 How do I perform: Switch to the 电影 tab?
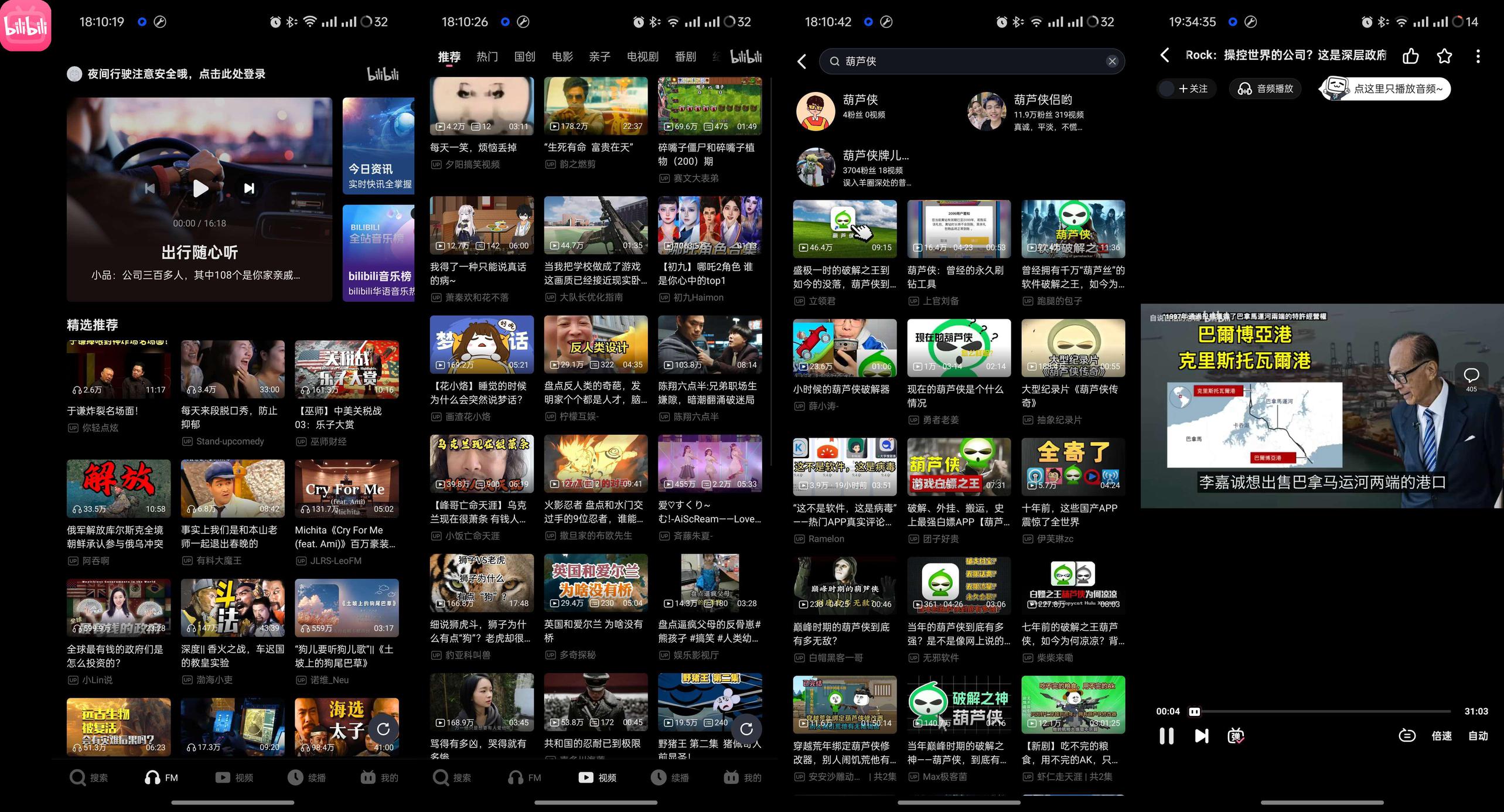pos(562,57)
